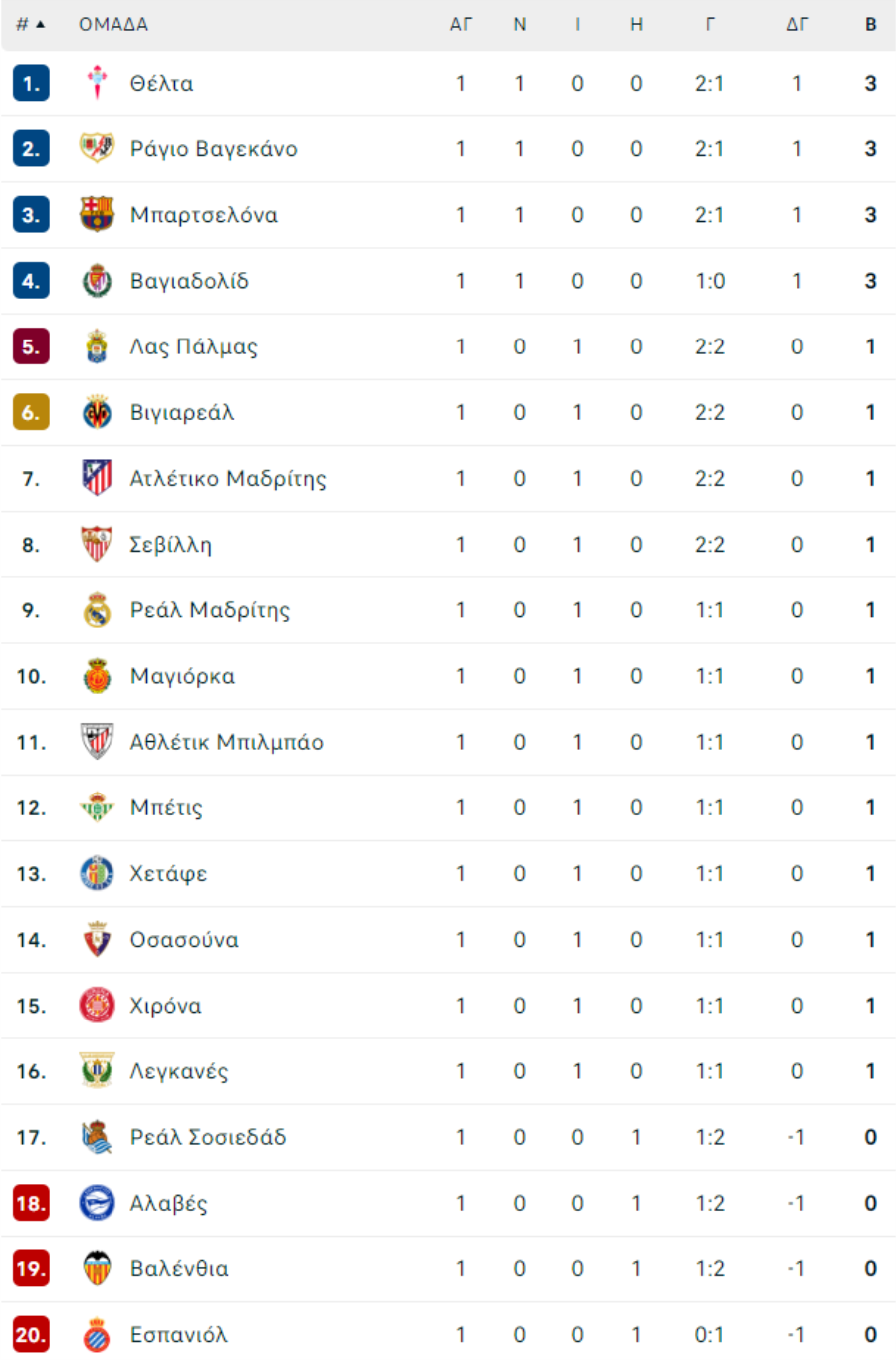Click the Celta Vigo club crest
Image resolution: width=896 pixels, height=1360 pixels.
(x=97, y=83)
